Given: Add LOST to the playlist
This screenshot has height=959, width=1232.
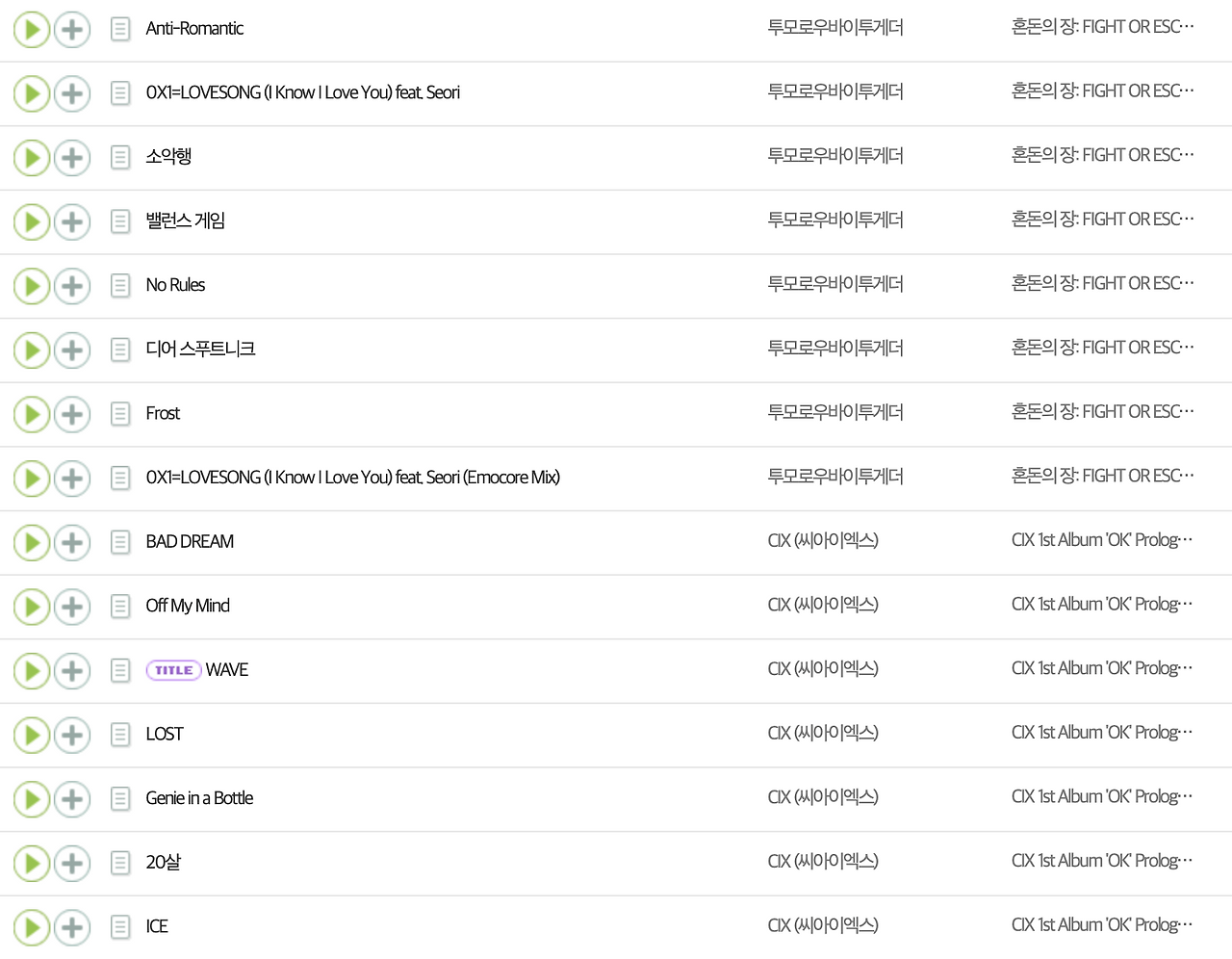Looking at the screenshot, I should (x=72, y=735).
